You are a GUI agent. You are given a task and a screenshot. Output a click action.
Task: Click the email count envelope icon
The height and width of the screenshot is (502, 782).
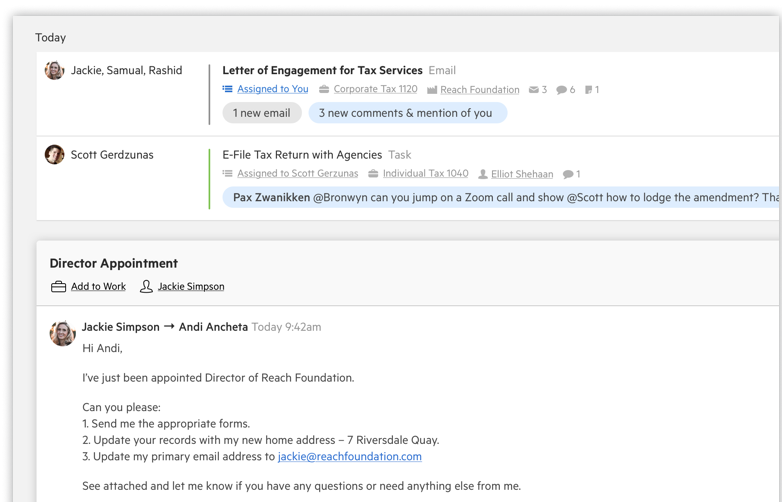coord(534,90)
